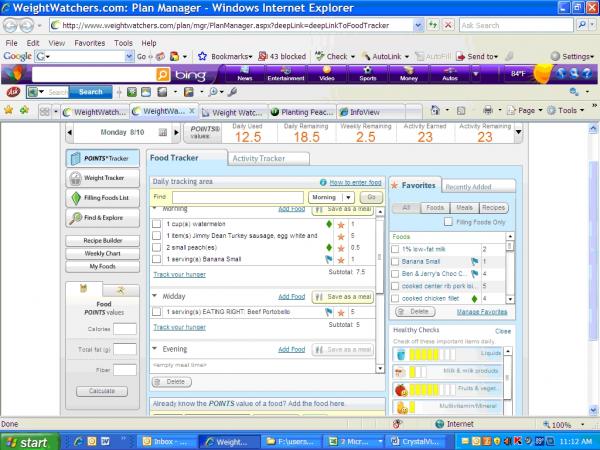The height and width of the screenshot is (450, 600).
Task: Click the IE Print icon
Action: click(x=488, y=111)
